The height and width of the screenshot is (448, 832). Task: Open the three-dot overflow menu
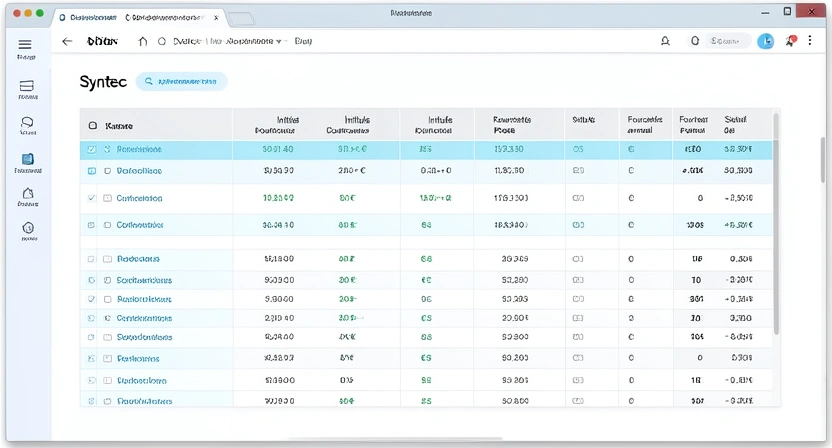(x=810, y=41)
